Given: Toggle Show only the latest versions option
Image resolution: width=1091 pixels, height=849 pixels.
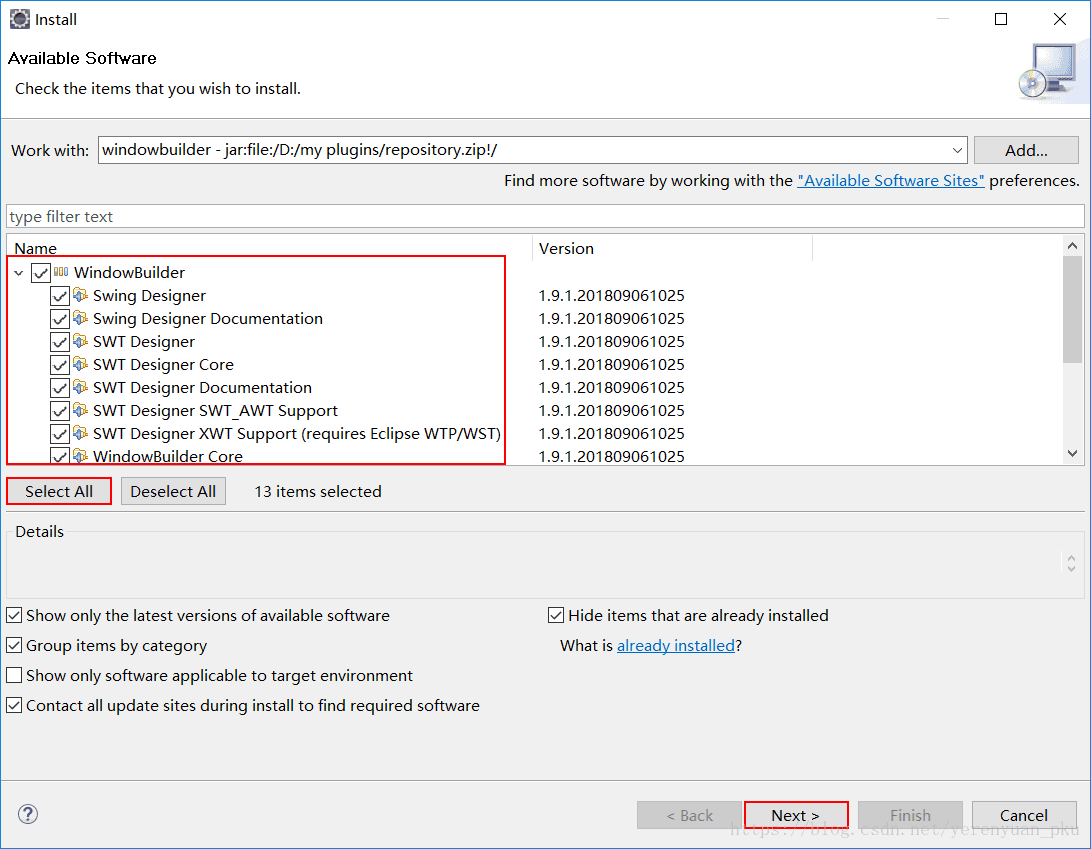Looking at the screenshot, I should click(x=14, y=615).
